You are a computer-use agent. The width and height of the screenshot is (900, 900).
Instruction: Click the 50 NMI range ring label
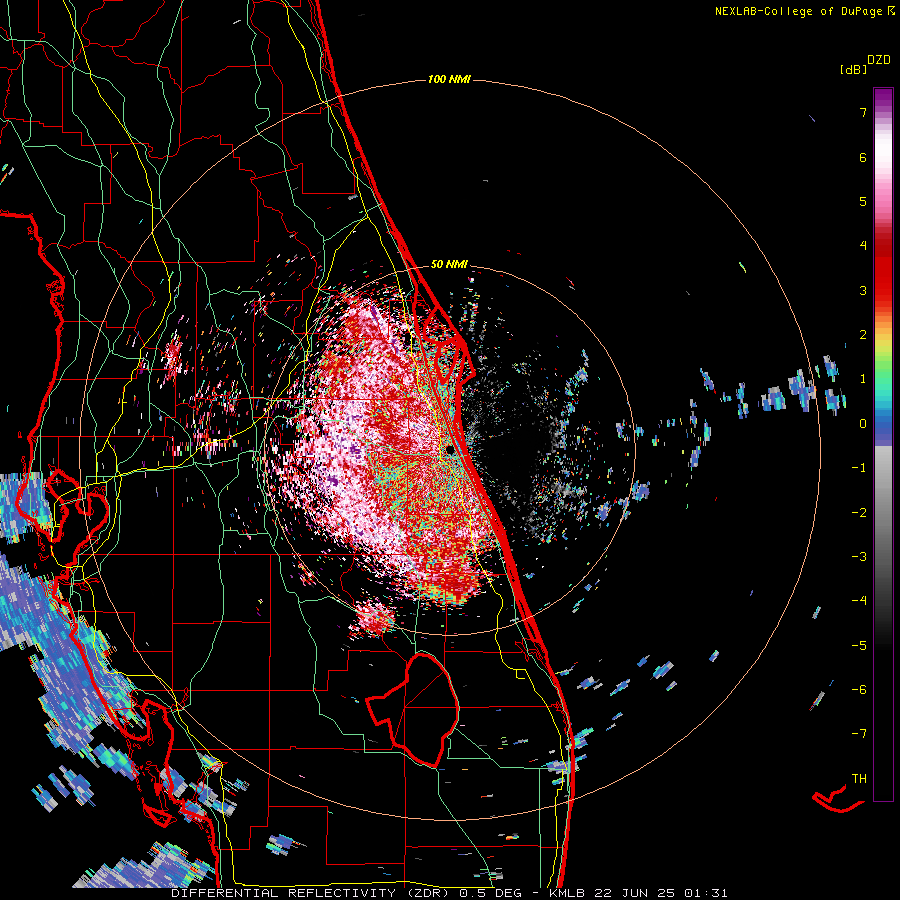[x=449, y=264]
